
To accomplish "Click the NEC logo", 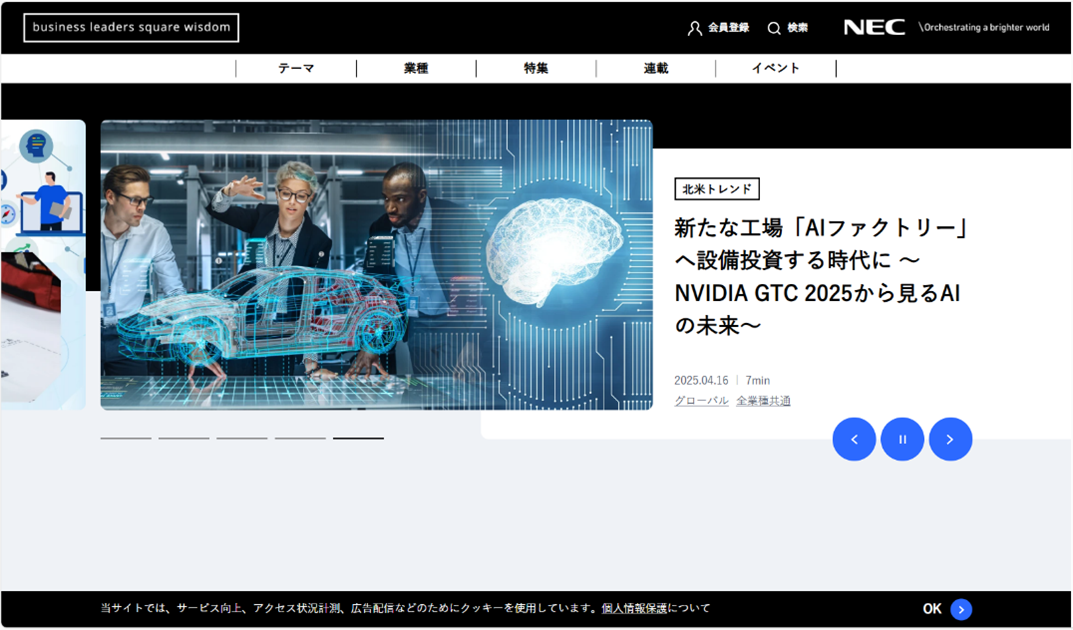I will coord(874,27).
